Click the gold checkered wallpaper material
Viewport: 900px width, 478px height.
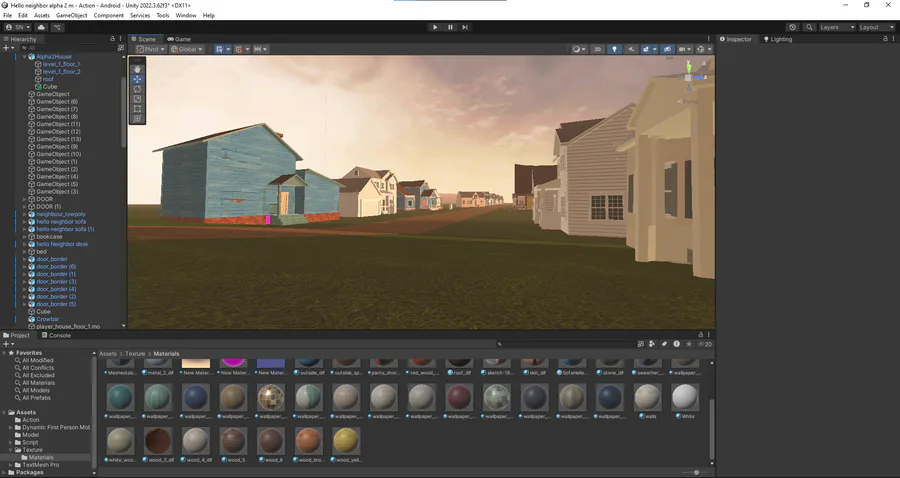pyautogui.click(x=270, y=397)
